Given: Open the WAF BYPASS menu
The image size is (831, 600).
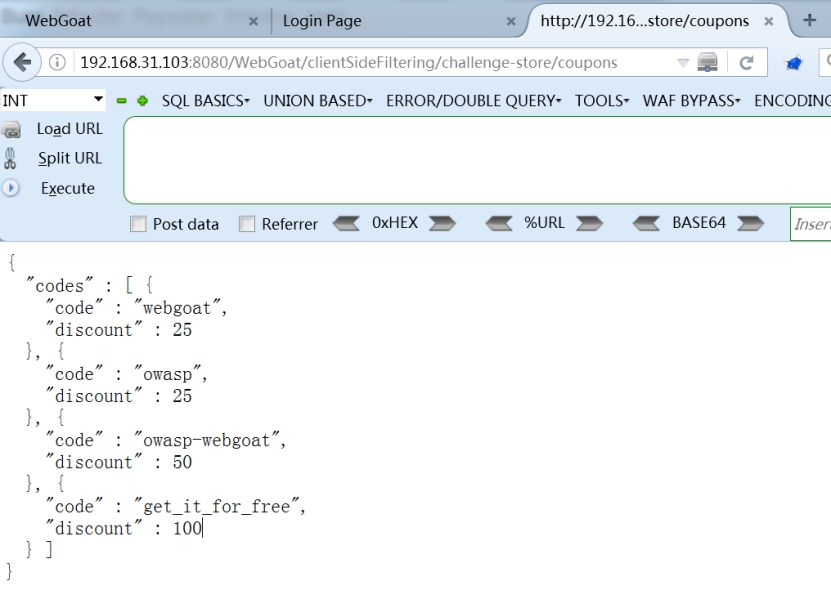Looking at the screenshot, I should [x=692, y=101].
